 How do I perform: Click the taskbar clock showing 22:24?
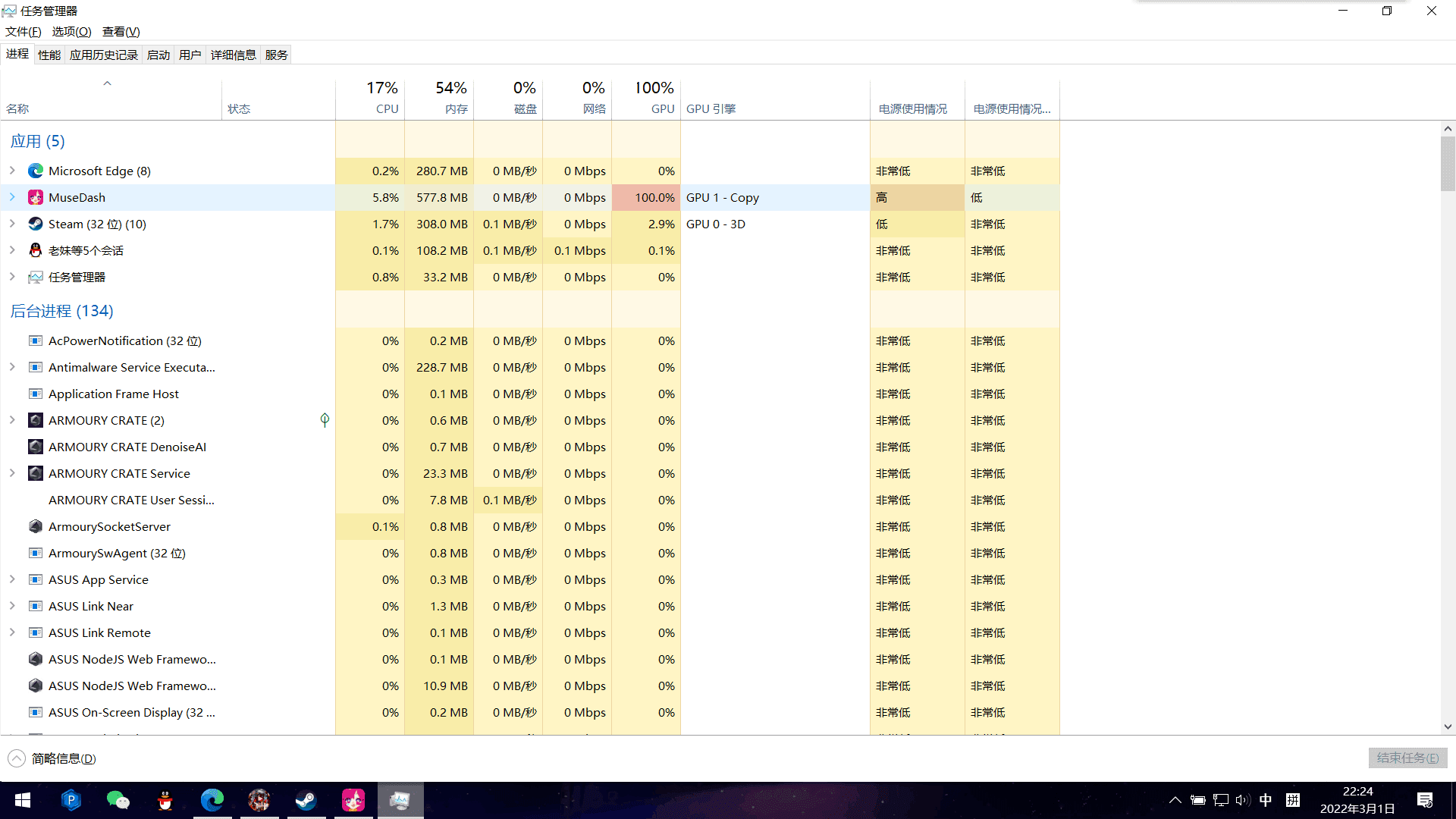(x=1357, y=800)
